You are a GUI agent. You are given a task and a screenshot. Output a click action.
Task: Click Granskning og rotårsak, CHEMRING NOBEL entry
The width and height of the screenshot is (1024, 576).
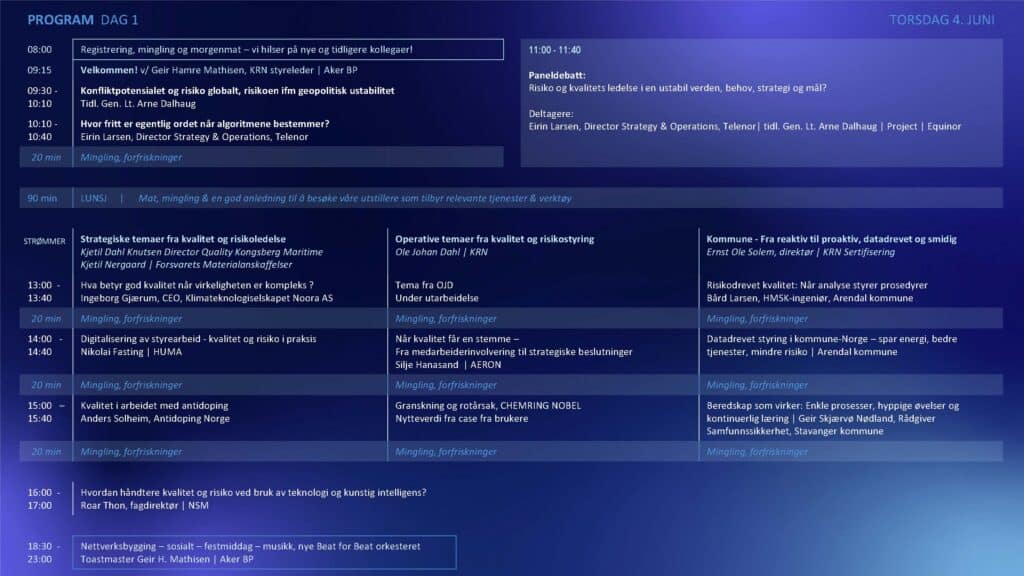tap(487, 405)
